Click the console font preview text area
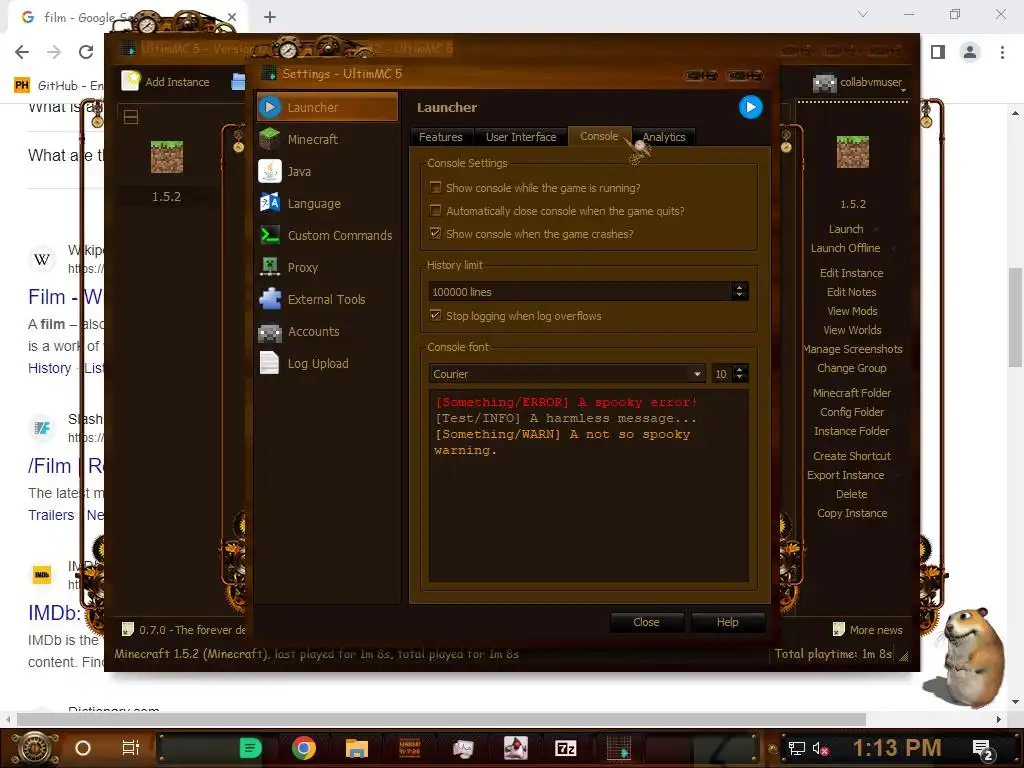The height and width of the screenshot is (768, 1024). tap(588, 487)
